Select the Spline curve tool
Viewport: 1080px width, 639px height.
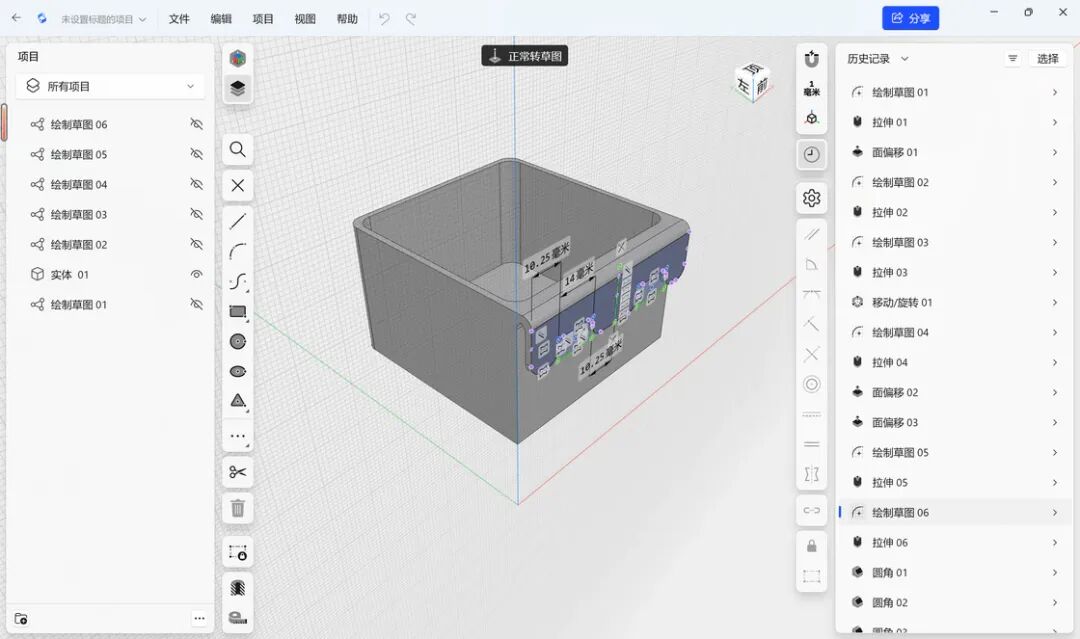tap(238, 282)
